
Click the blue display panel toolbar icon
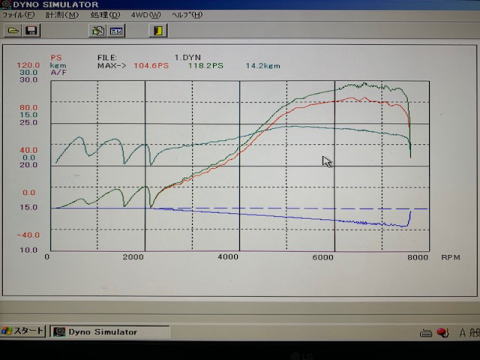116,31
